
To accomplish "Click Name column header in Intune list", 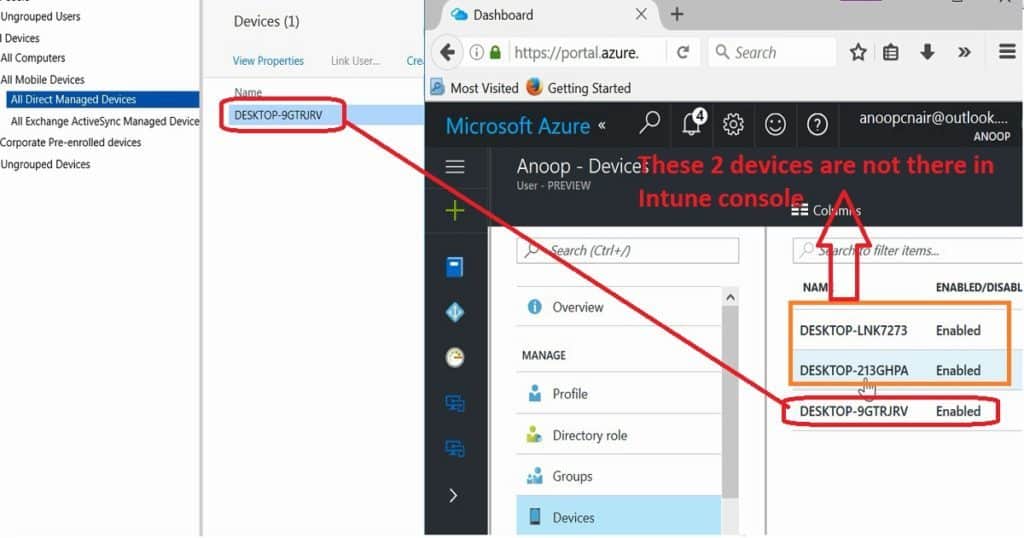I will 248,92.
